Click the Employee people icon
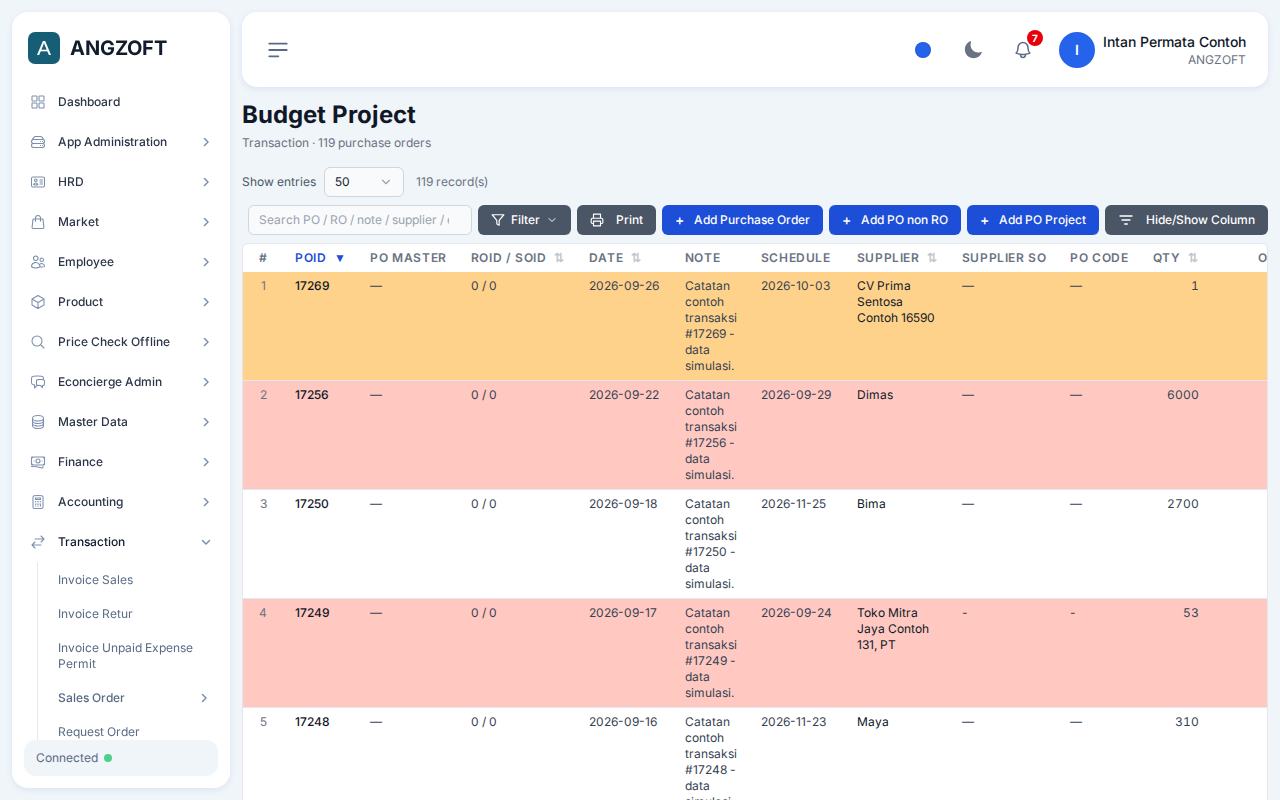 (38, 262)
